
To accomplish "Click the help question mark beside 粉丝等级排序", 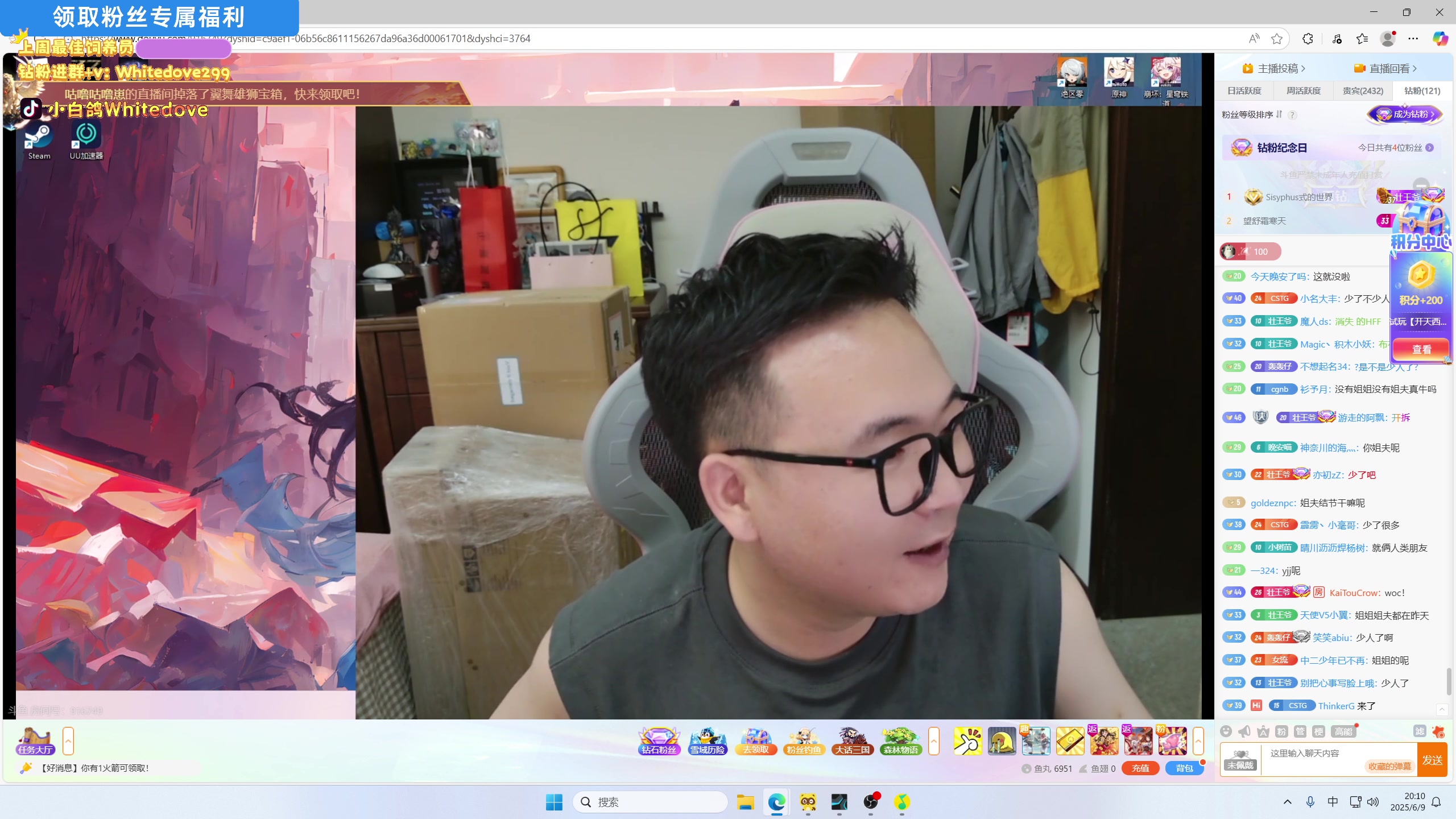I will pyautogui.click(x=1292, y=115).
